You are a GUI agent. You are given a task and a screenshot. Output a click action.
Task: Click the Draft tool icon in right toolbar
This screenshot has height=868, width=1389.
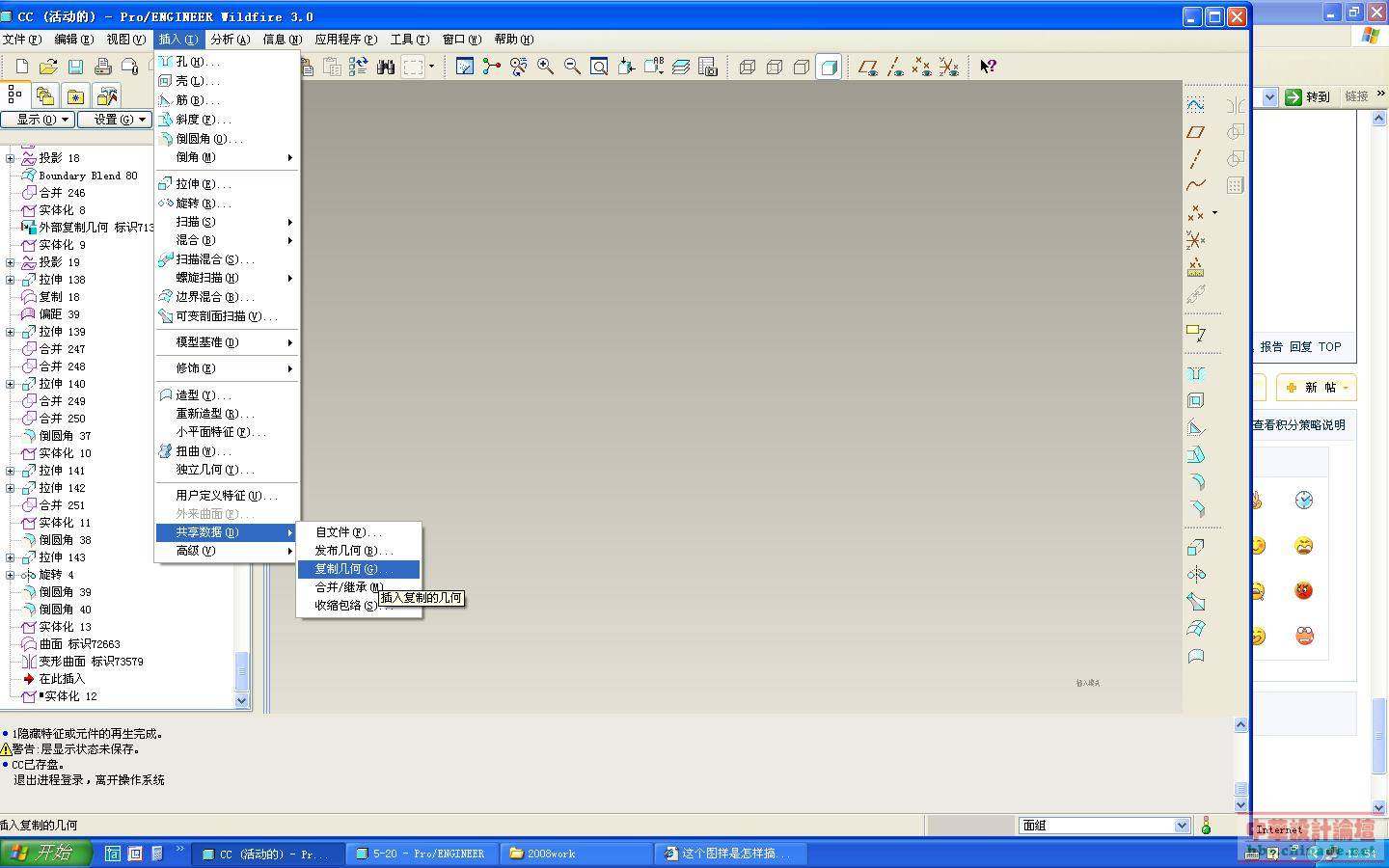pyautogui.click(x=1196, y=454)
